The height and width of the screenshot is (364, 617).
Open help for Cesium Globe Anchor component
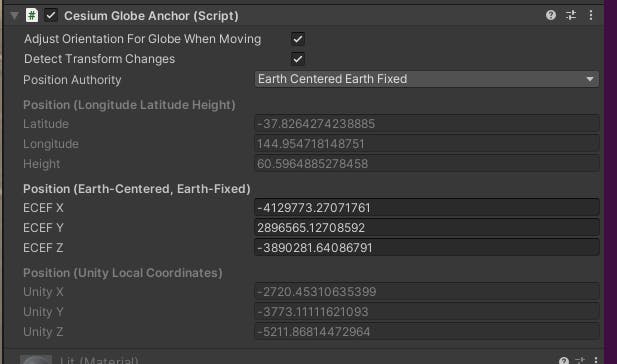[551, 15]
